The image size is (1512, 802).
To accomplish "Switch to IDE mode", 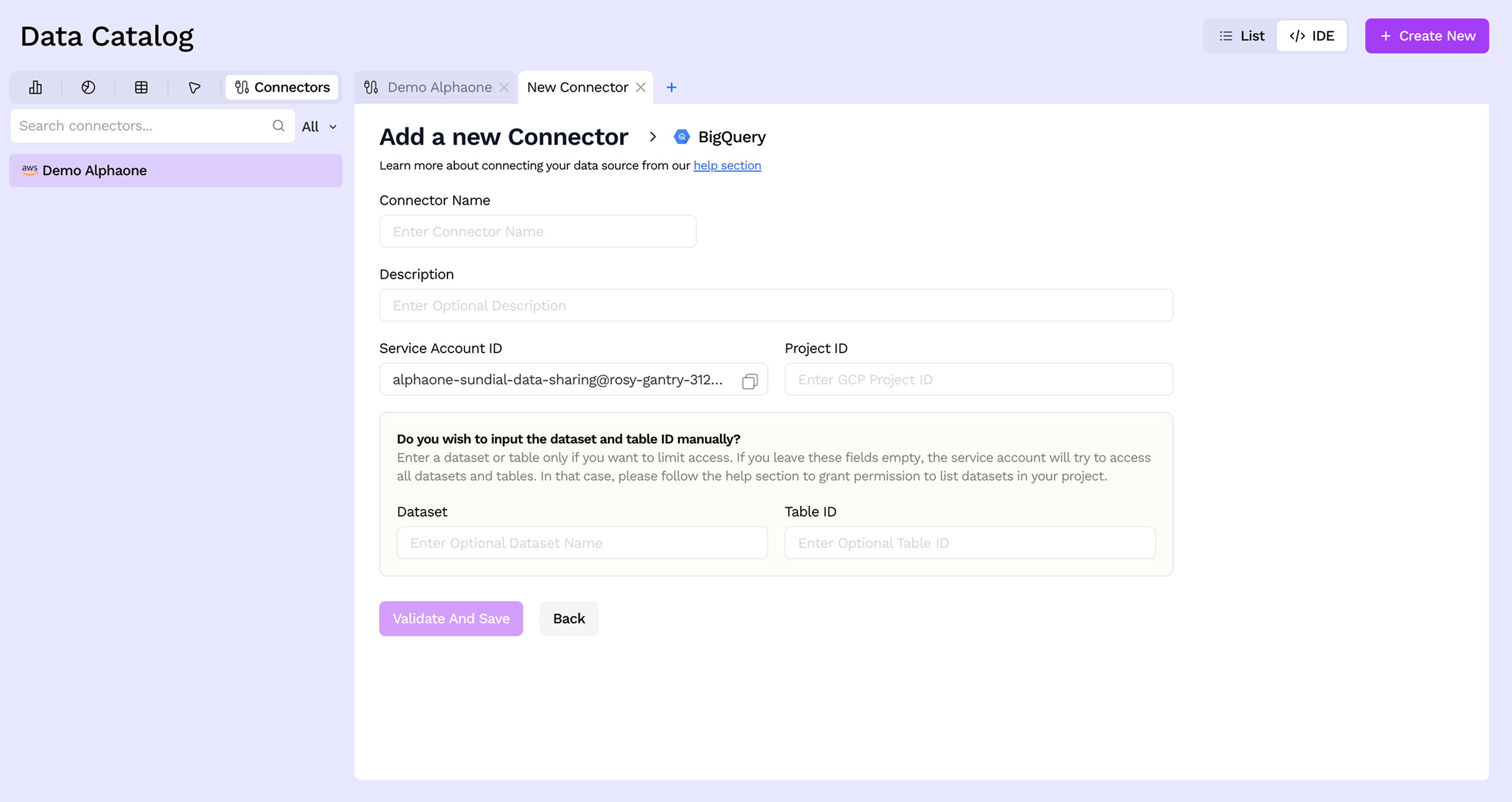I will 1312,35.
